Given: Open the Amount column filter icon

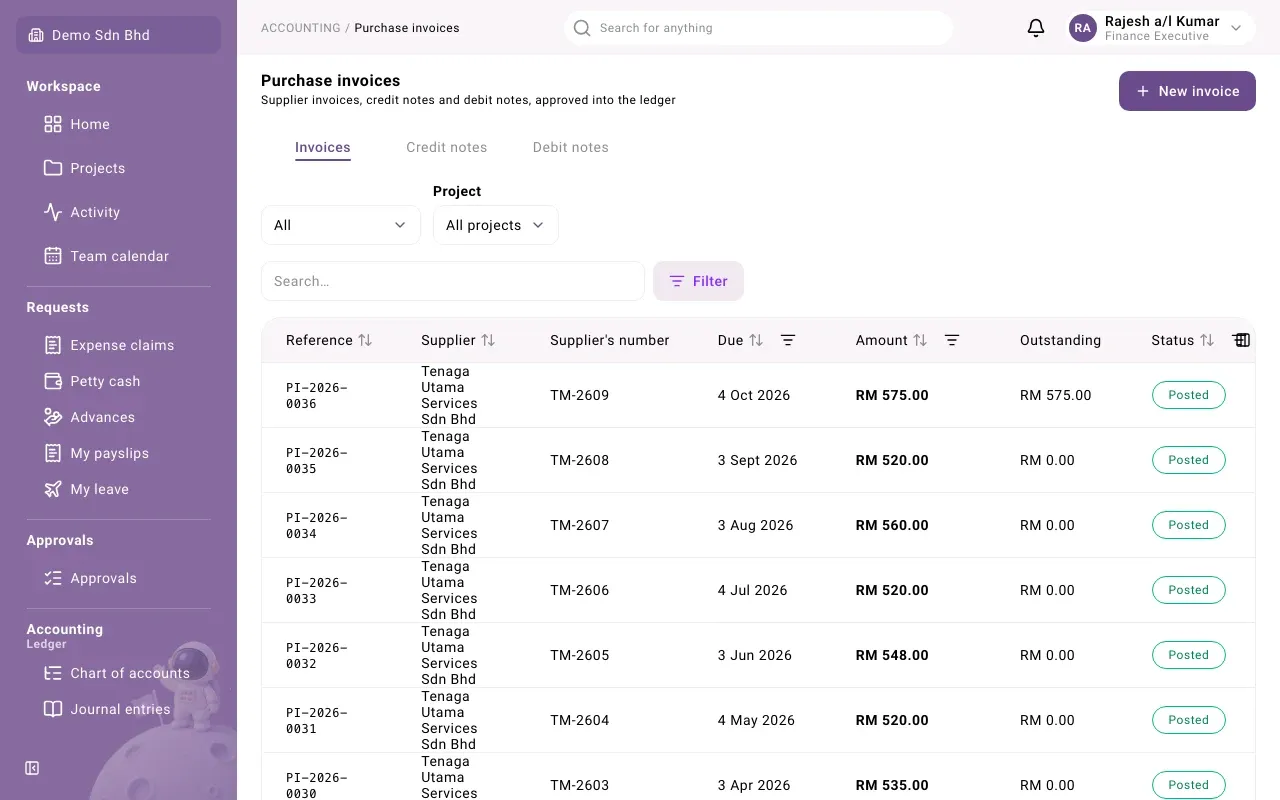Looking at the screenshot, I should click(952, 340).
